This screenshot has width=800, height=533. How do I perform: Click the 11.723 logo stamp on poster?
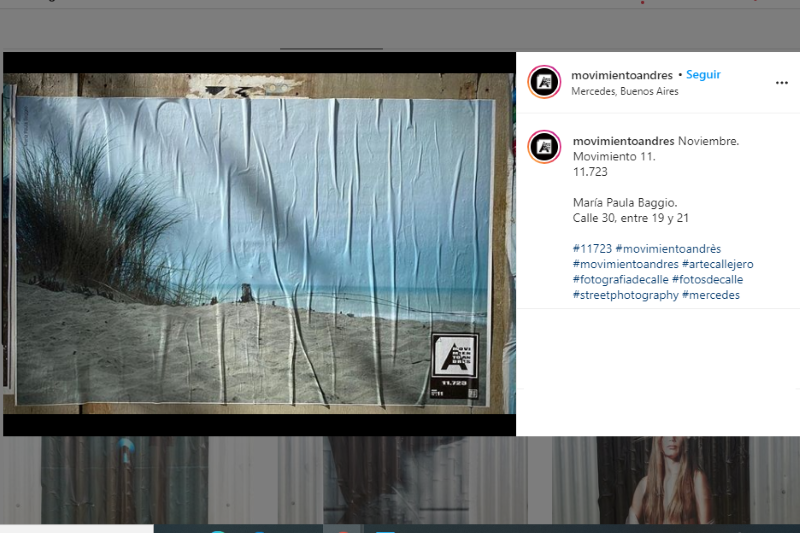tap(454, 366)
